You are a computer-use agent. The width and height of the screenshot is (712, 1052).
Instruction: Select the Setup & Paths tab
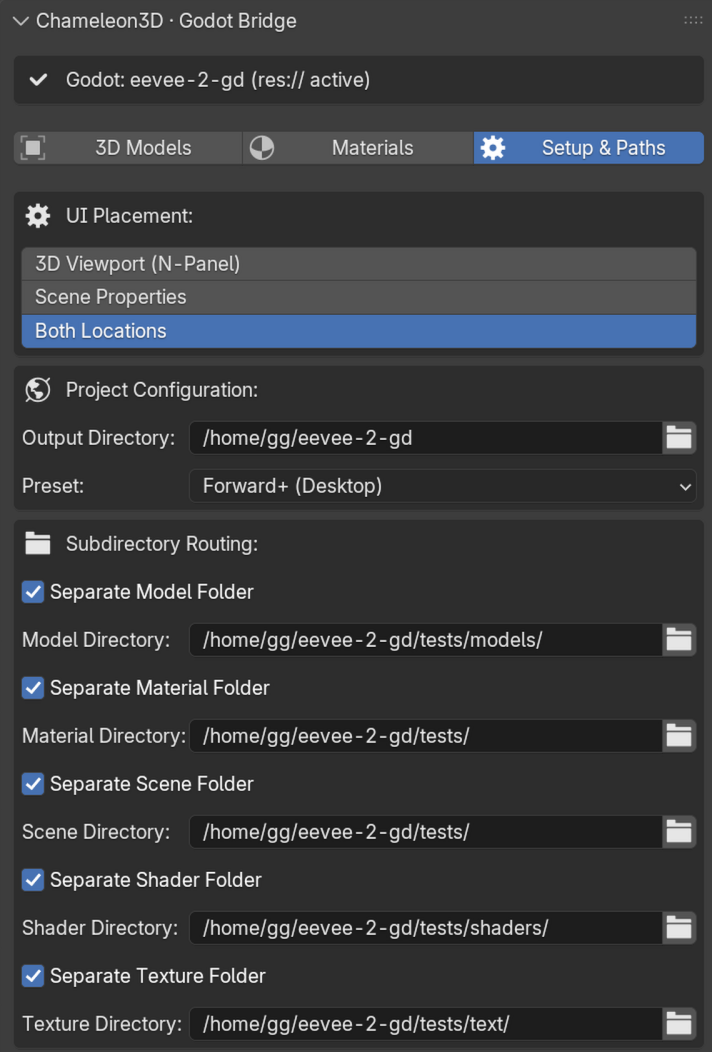[589, 148]
